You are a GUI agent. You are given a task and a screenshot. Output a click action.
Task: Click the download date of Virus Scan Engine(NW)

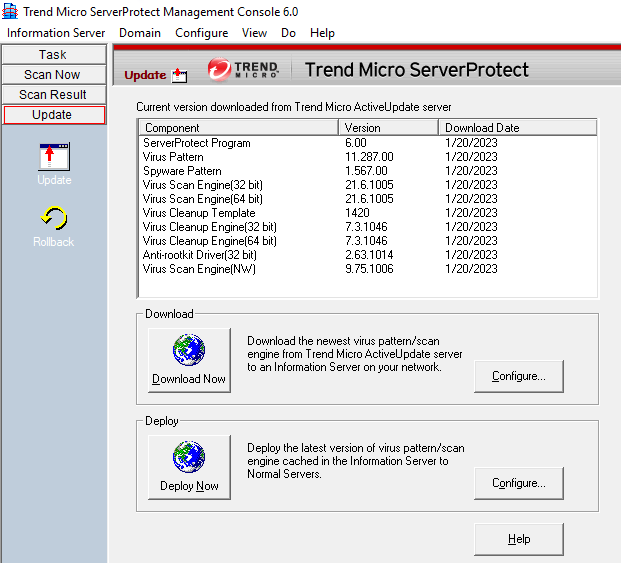click(471, 269)
